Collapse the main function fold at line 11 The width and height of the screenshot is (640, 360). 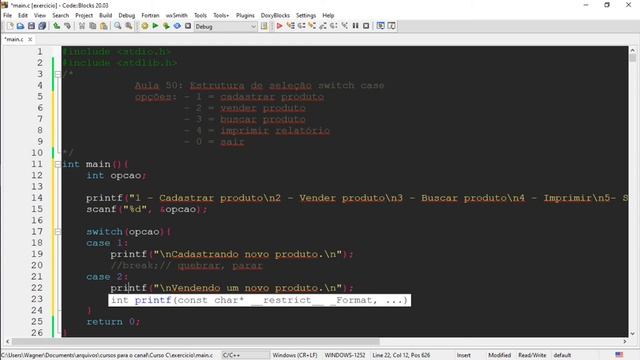(x=58, y=164)
